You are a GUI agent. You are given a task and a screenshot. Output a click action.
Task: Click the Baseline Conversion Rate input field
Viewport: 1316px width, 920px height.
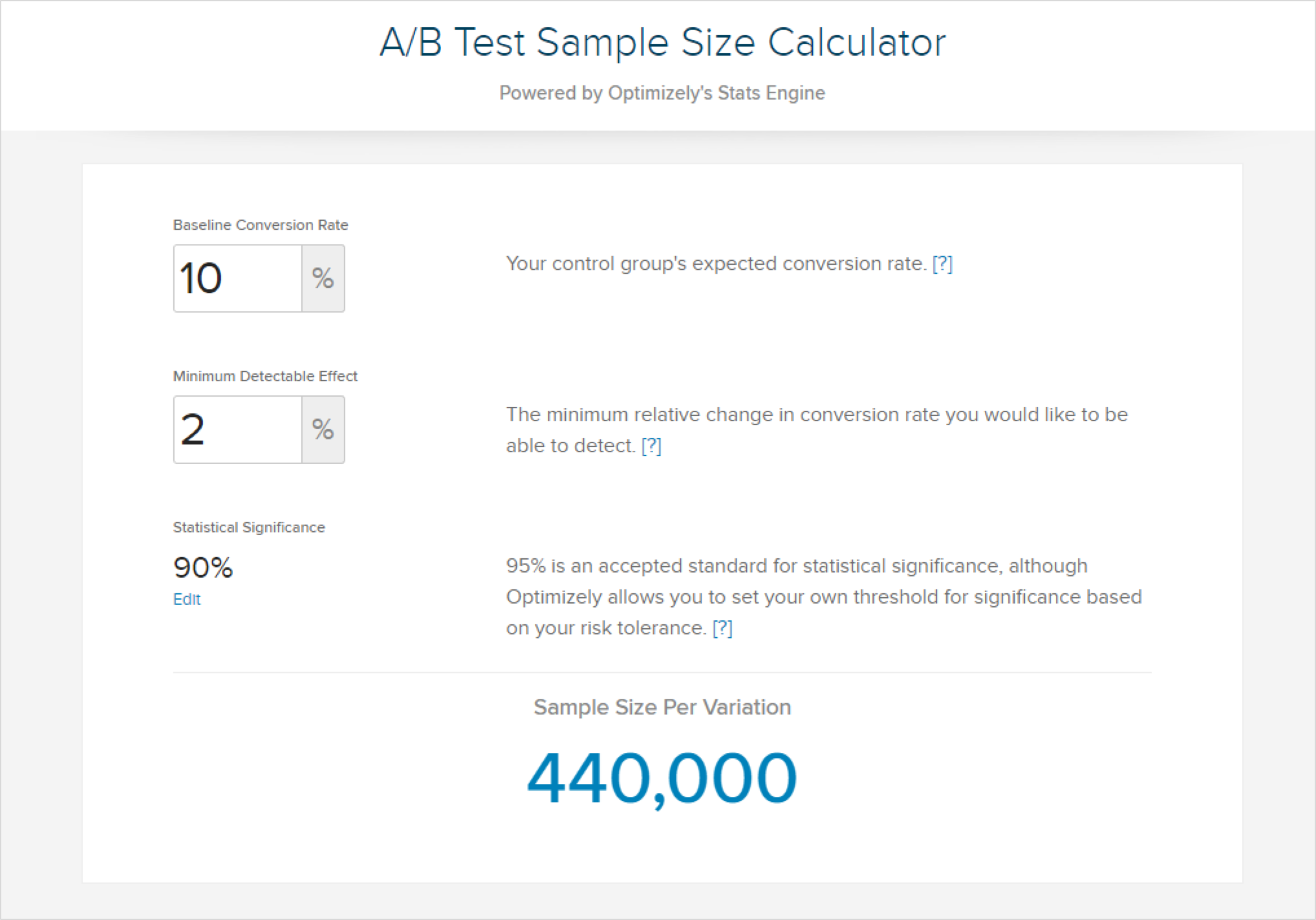pos(237,278)
